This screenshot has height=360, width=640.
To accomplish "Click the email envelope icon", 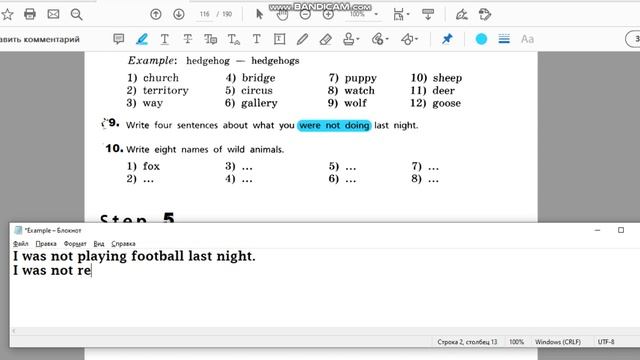I will tap(53, 14).
